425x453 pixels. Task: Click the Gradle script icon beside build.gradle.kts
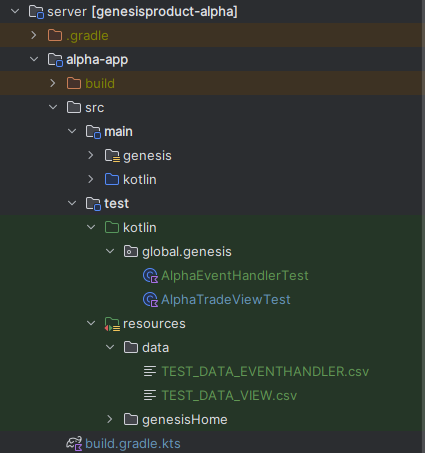click(74, 444)
